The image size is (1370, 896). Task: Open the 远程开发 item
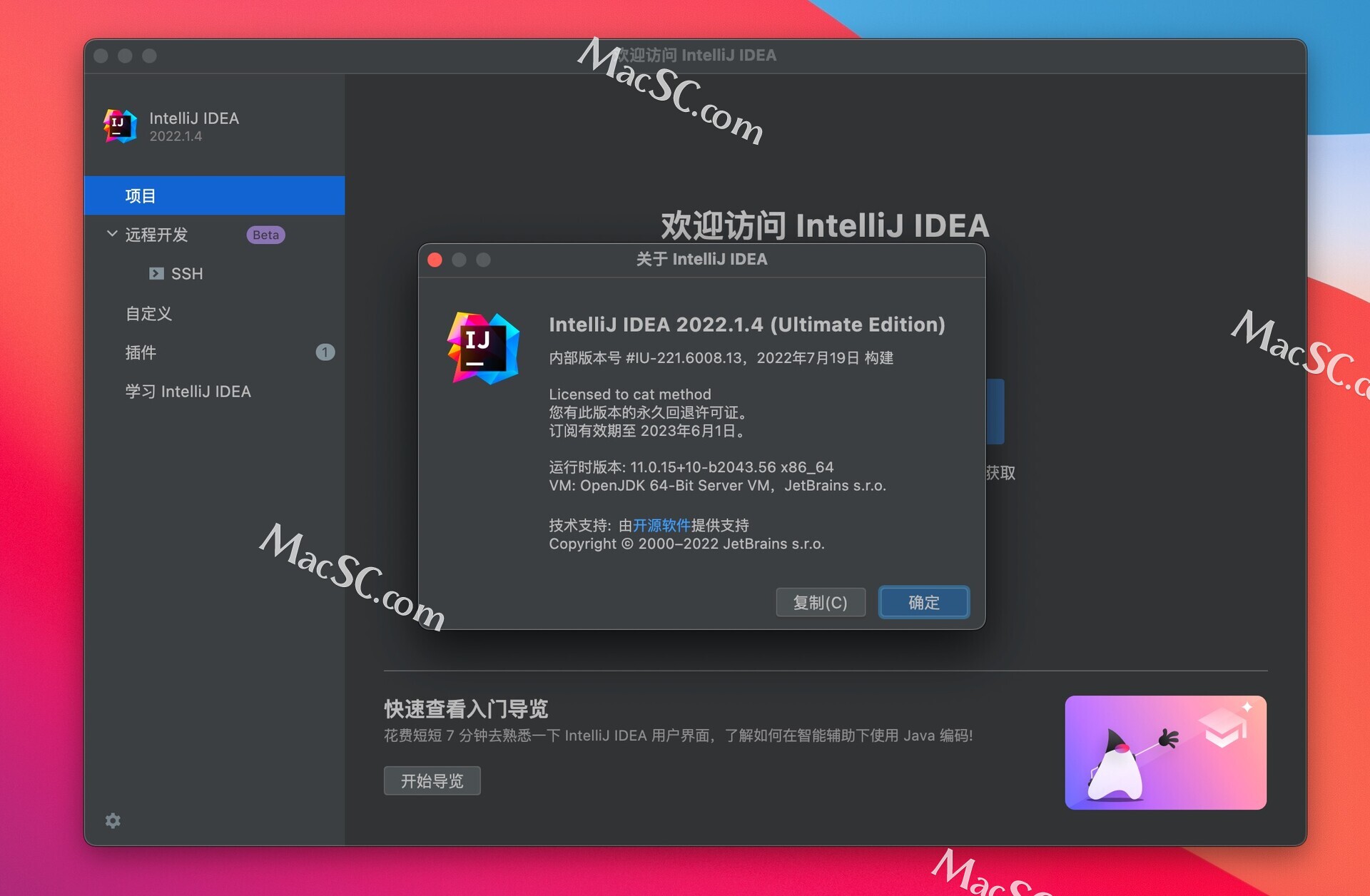point(156,235)
